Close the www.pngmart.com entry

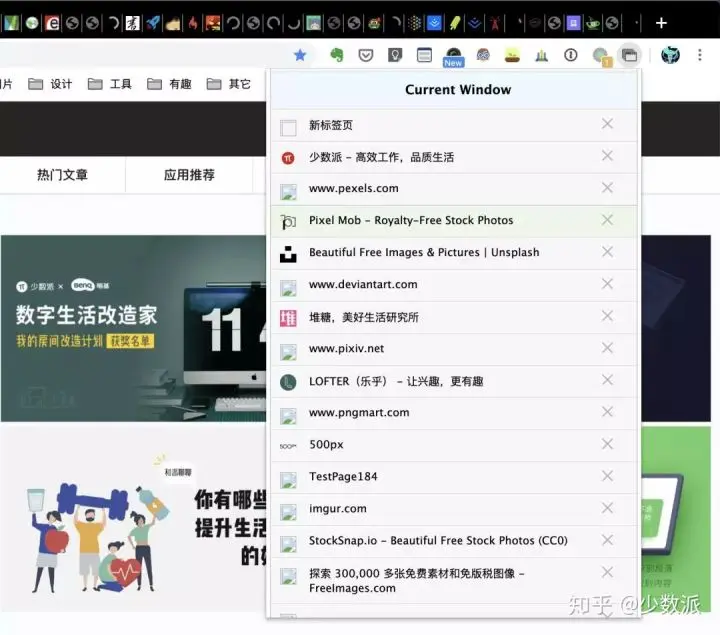click(607, 412)
